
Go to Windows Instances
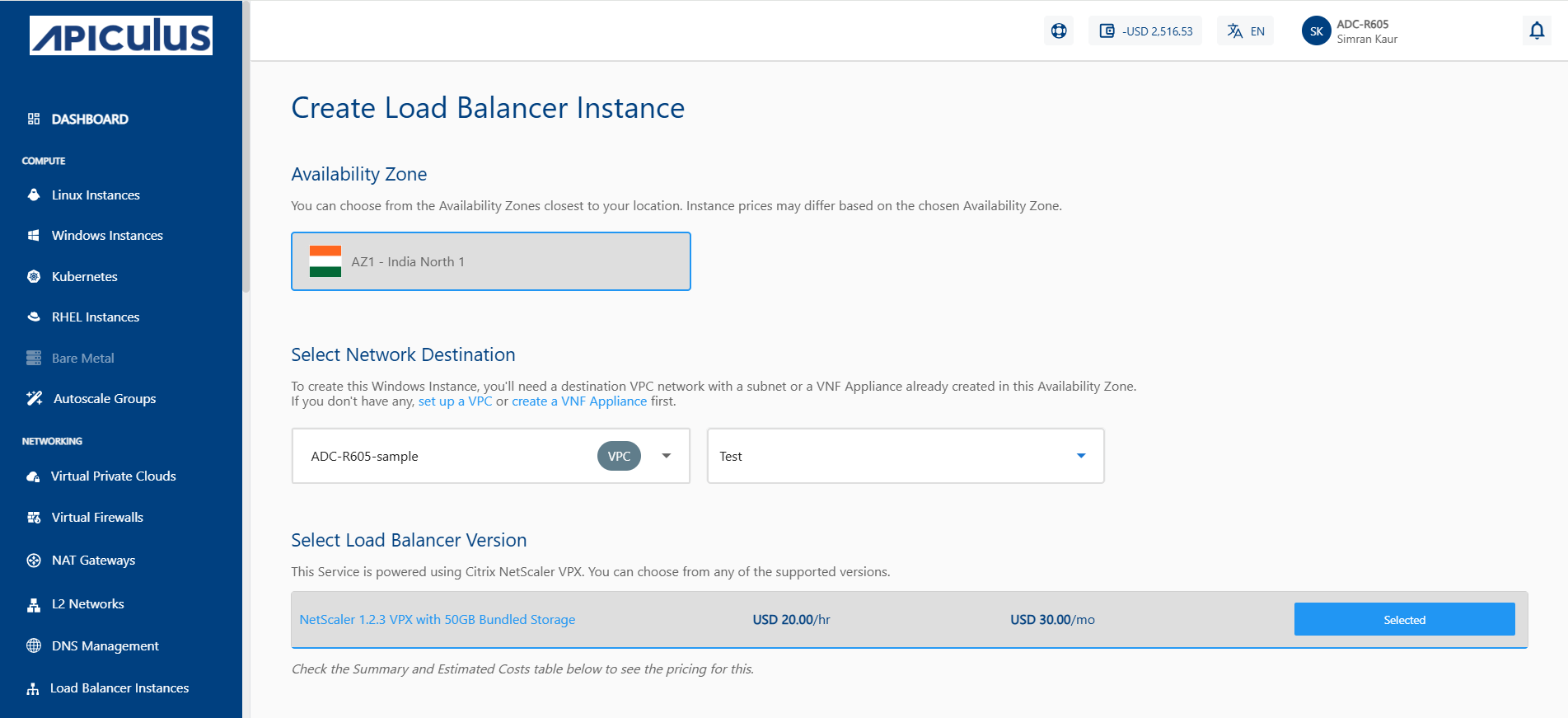[107, 235]
